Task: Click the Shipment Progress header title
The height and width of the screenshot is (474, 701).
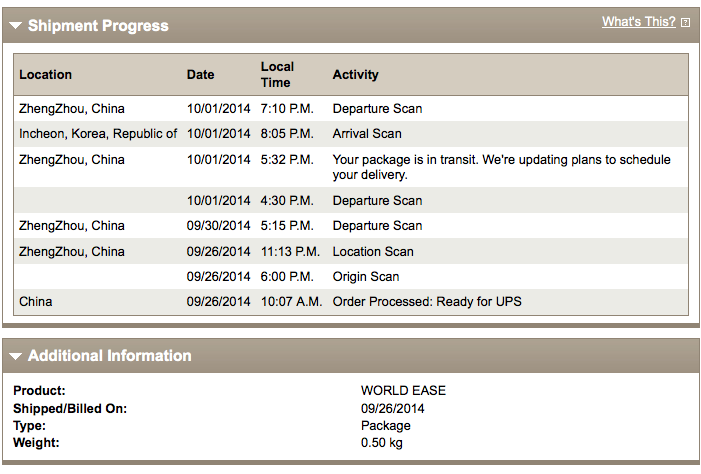Action: click(x=98, y=25)
